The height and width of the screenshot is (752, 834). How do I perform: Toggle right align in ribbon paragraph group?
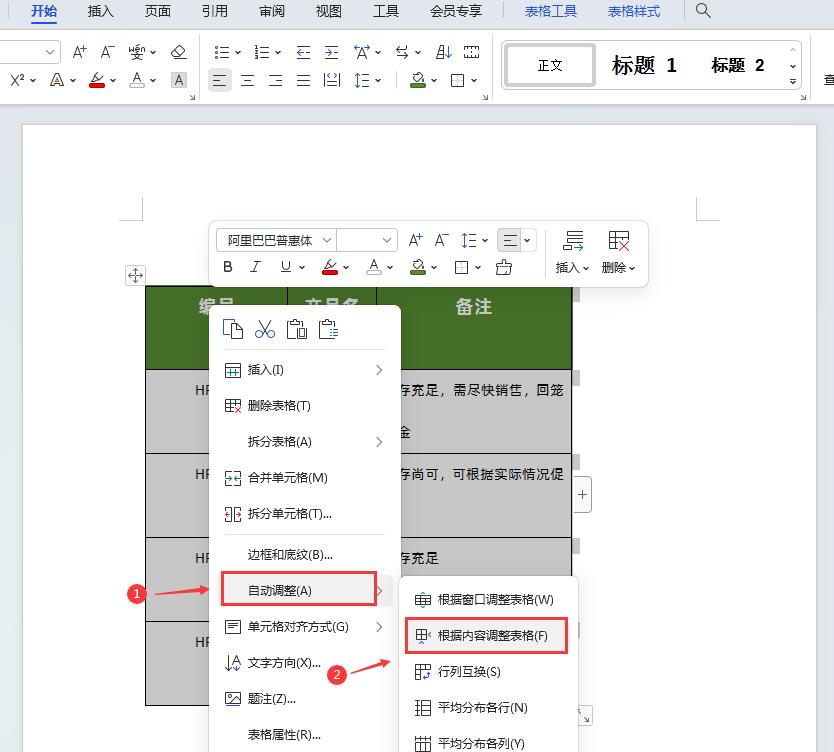pyautogui.click(x=276, y=80)
